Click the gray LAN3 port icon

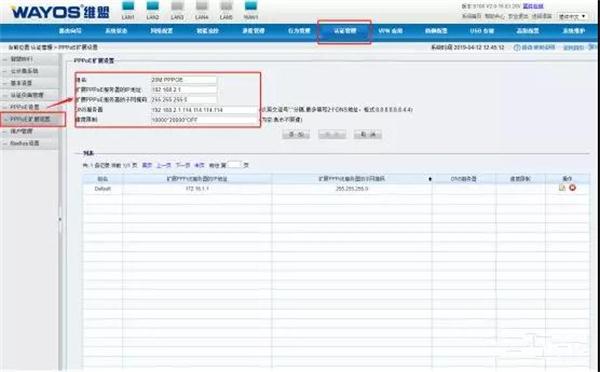pyautogui.click(x=177, y=6)
